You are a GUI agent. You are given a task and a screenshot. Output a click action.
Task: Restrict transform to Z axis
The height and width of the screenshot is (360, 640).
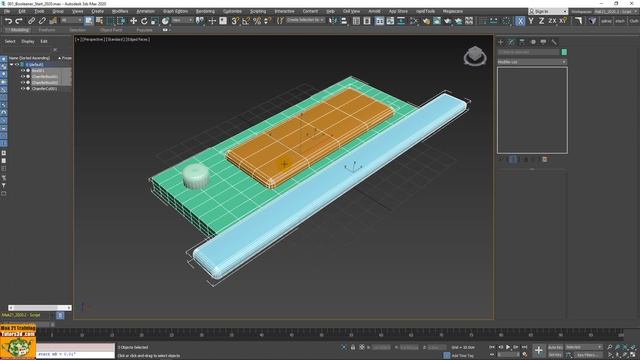pos(542,21)
